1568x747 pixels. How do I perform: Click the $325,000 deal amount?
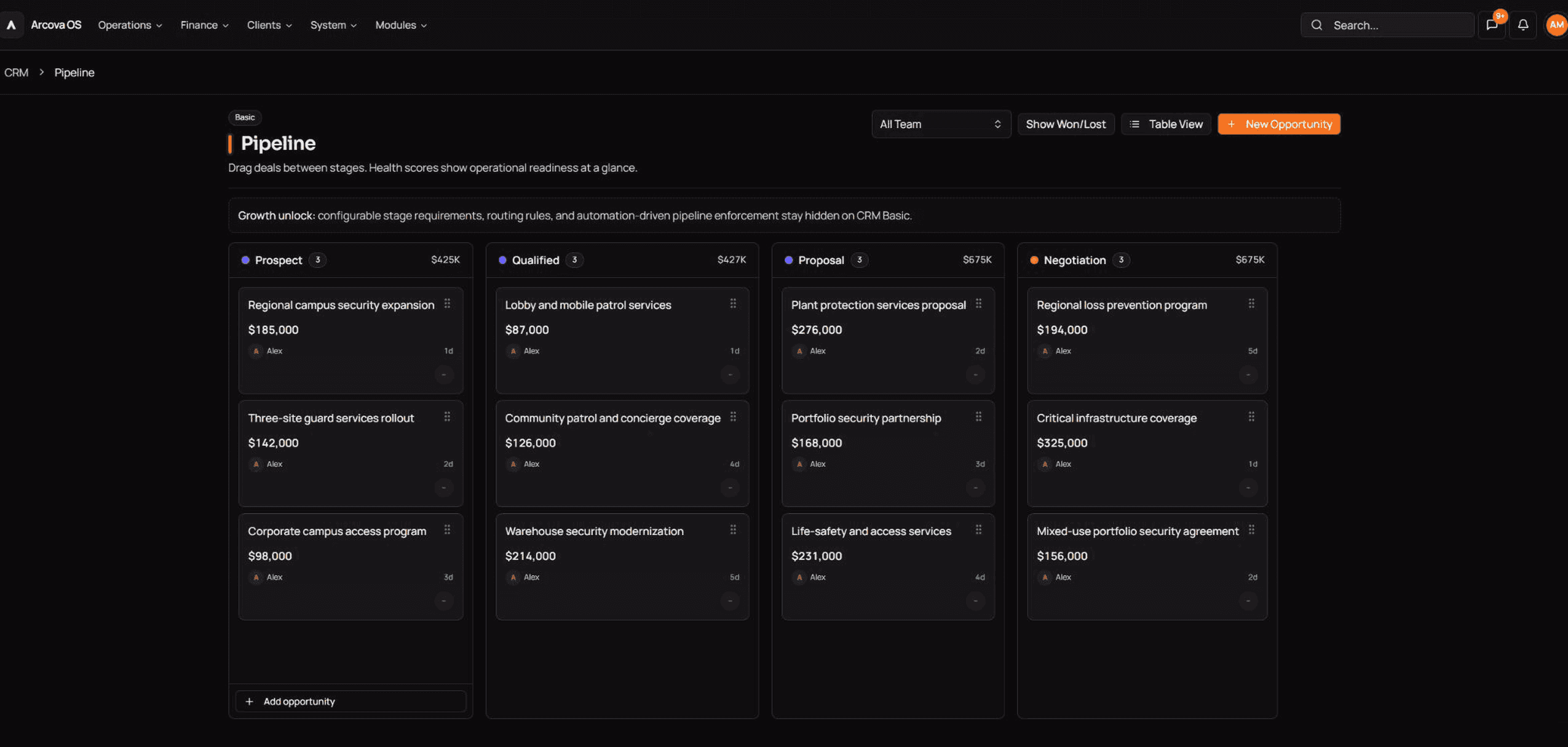(1062, 443)
